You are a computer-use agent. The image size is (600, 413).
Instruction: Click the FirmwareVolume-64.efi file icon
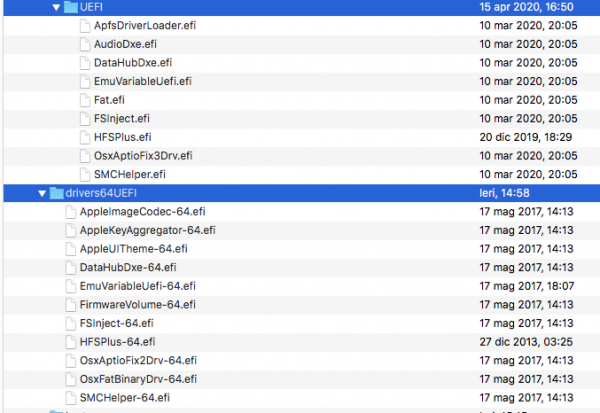pyautogui.click(x=70, y=305)
